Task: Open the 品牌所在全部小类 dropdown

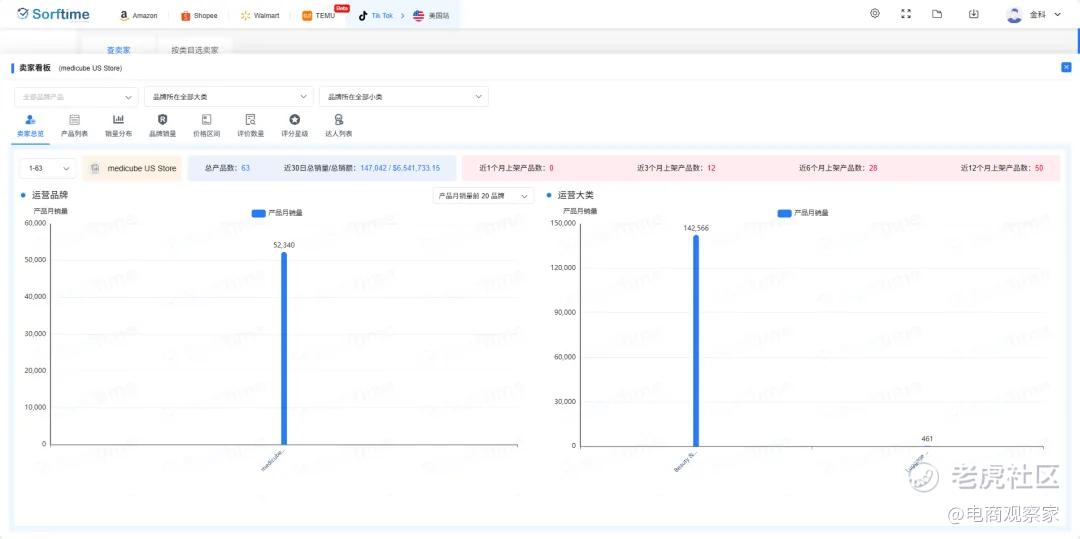Action: 404,96
